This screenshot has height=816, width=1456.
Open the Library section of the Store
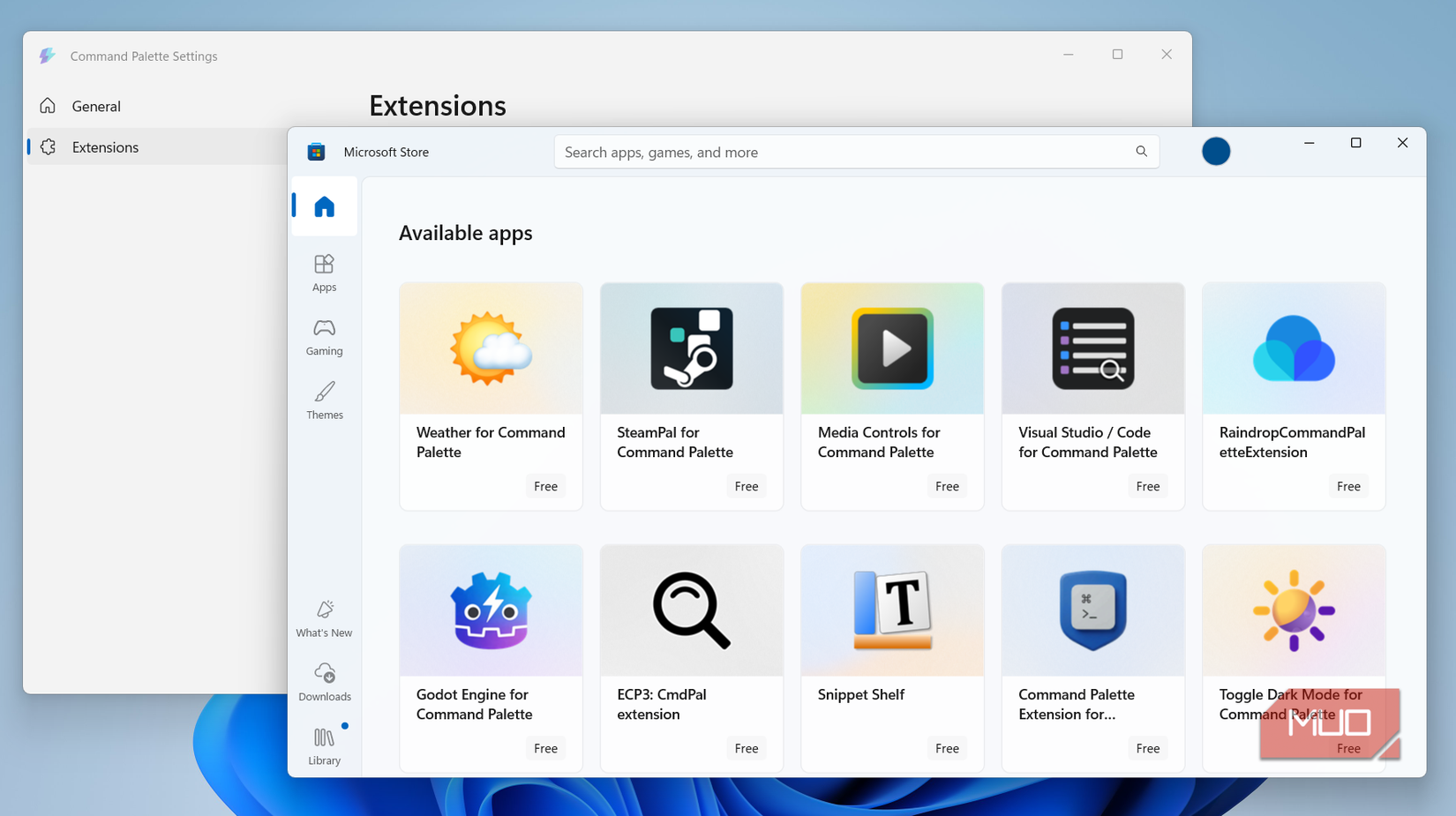[324, 745]
